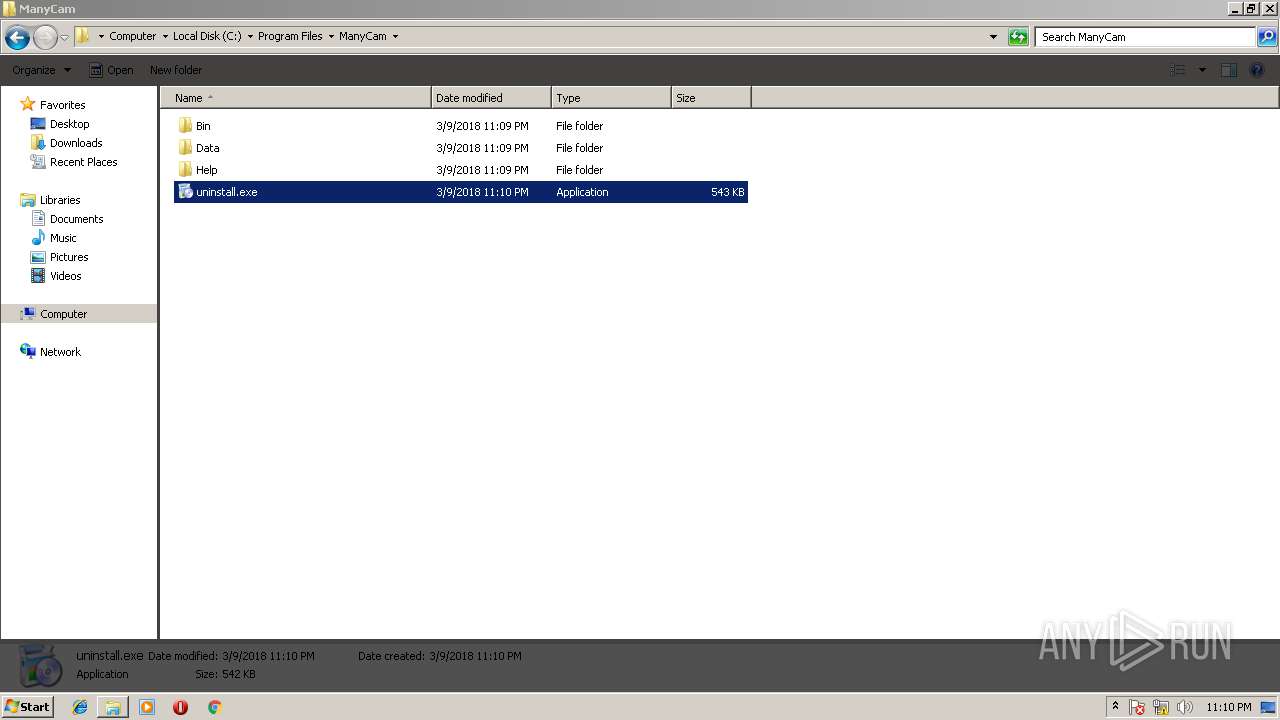The height and width of the screenshot is (720, 1280).
Task: Open Recent Places in the navigation pane
Action: [x=83, y=162]
